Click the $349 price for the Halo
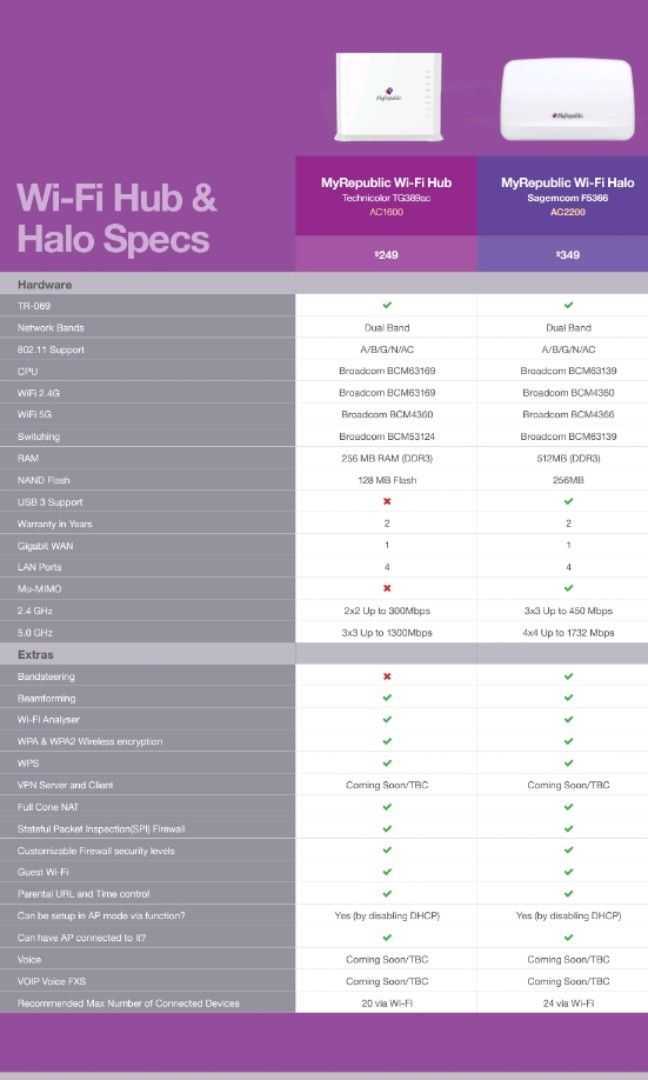This screenshot has width=648, height=1080. pos(567,255)
